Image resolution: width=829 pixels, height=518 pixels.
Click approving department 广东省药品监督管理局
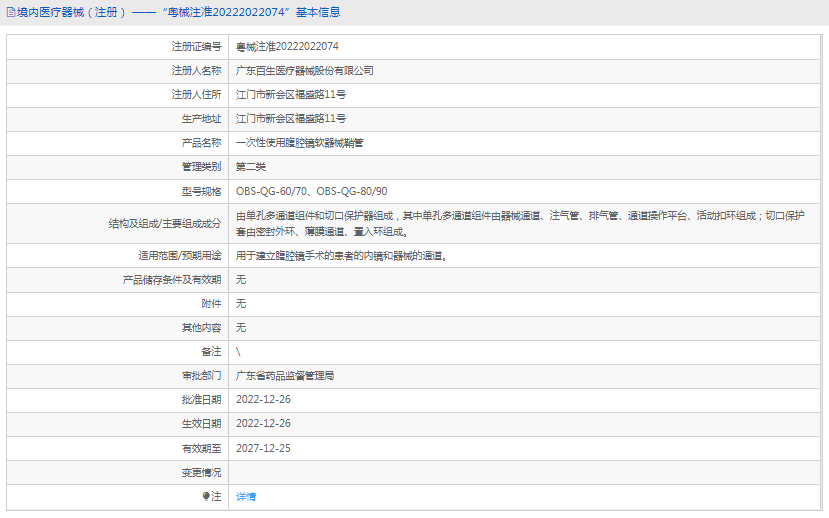[285, 376]
